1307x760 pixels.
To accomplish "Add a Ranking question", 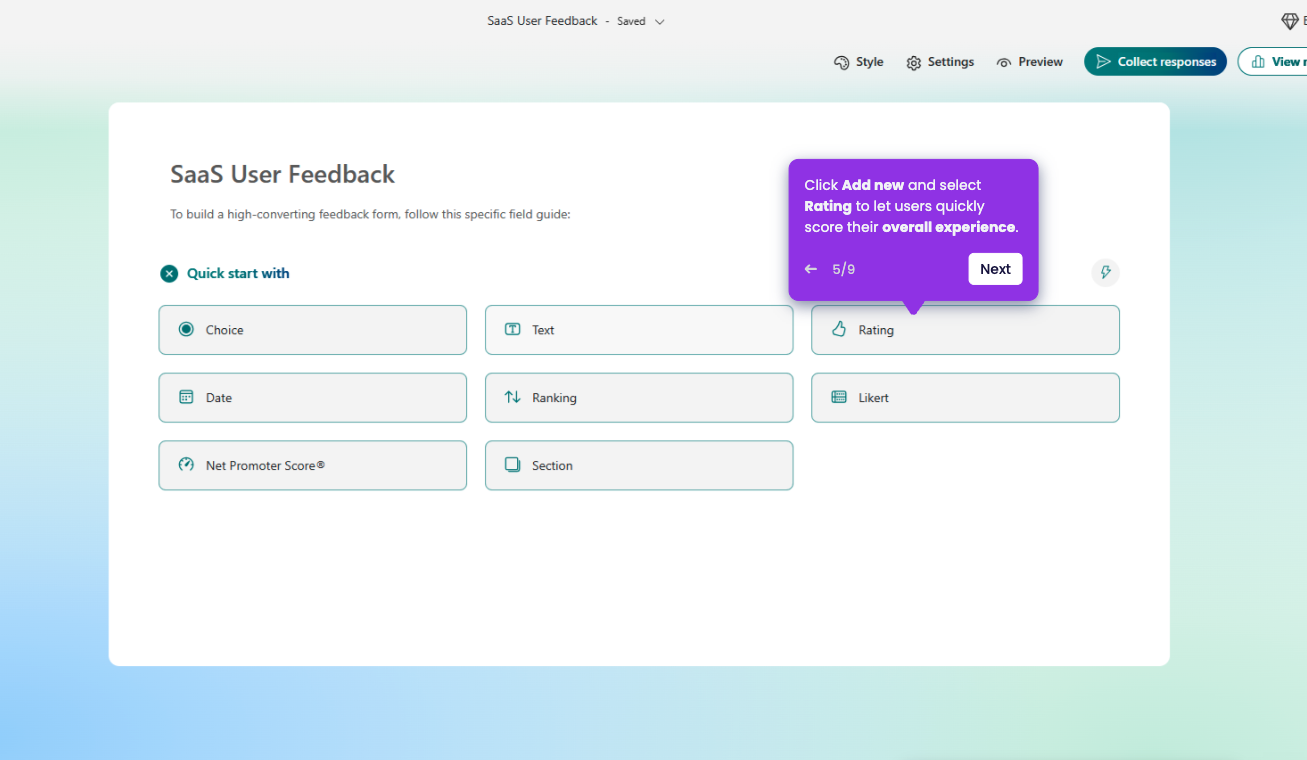I will click(639, 398).
